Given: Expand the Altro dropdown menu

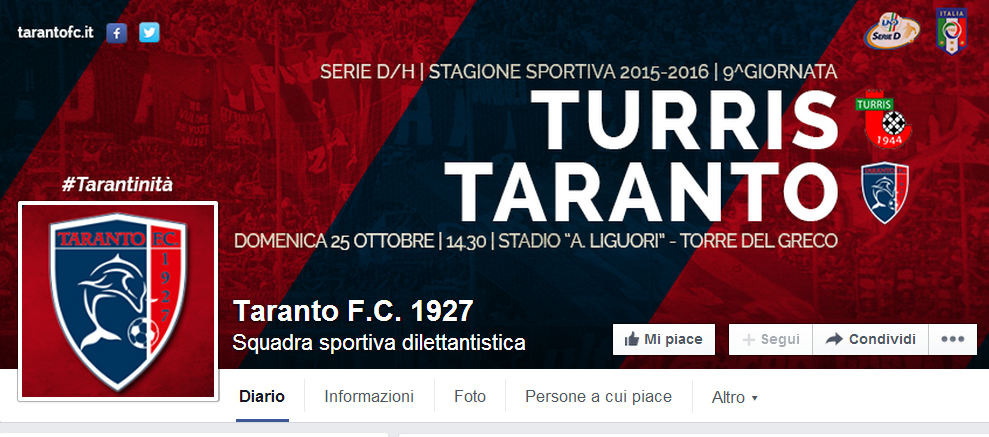Looking at the screenshot, I should 735,397.
